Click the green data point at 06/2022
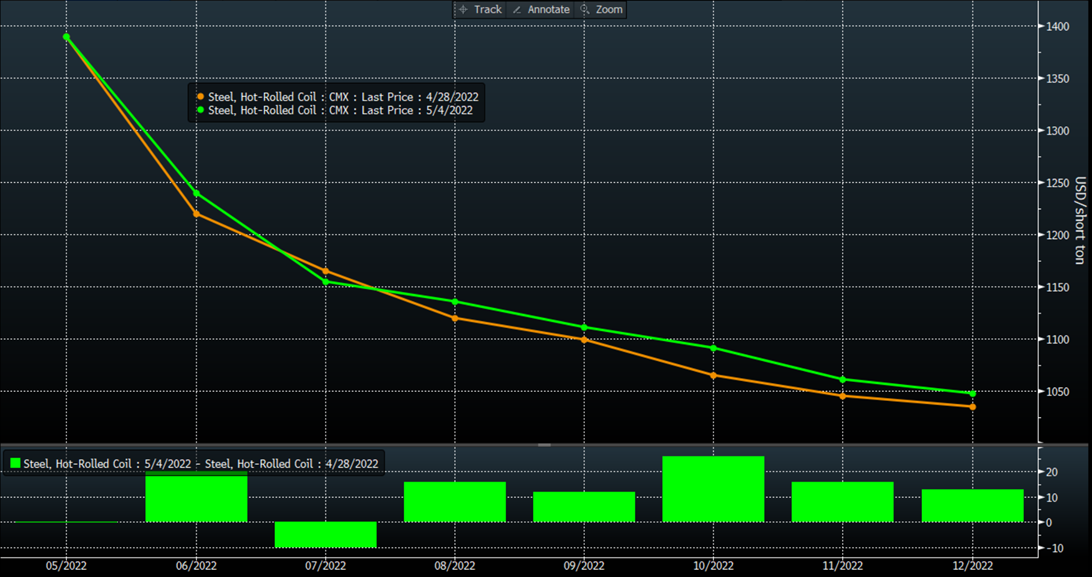 click(196, 193)
